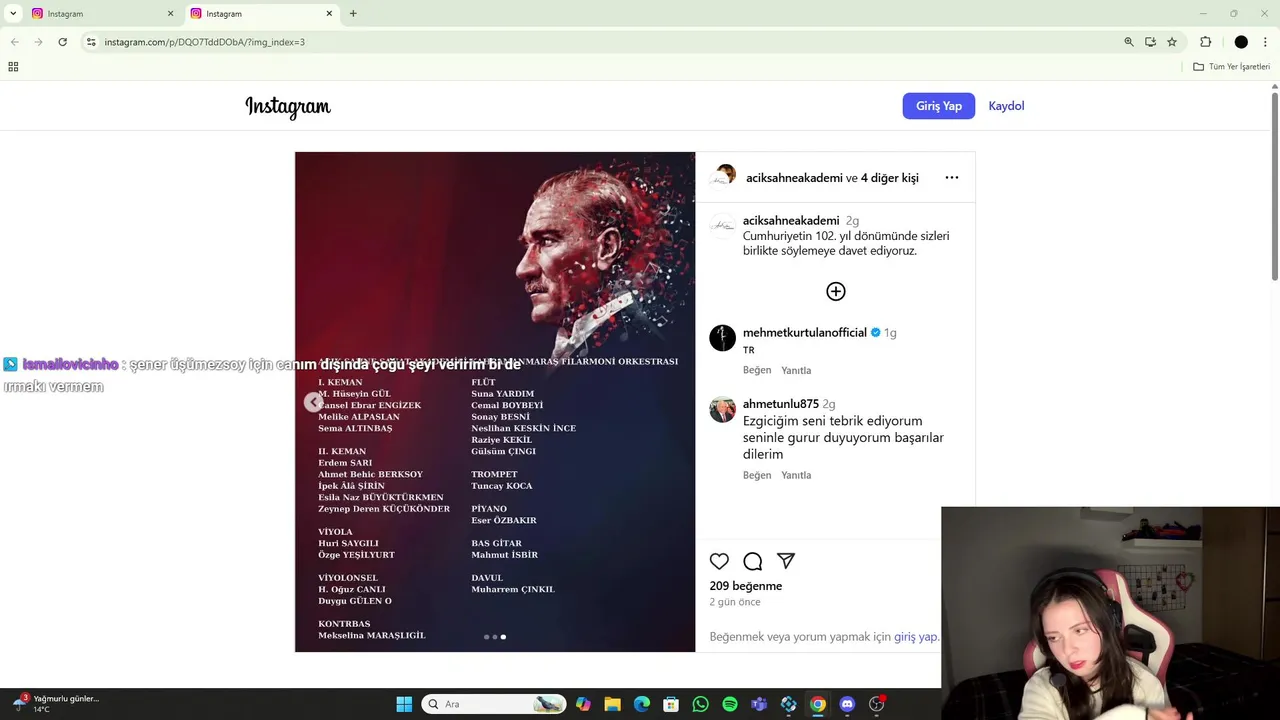Open Tüm Yer İşaretleri bookmarks folder

(1232, 67)
